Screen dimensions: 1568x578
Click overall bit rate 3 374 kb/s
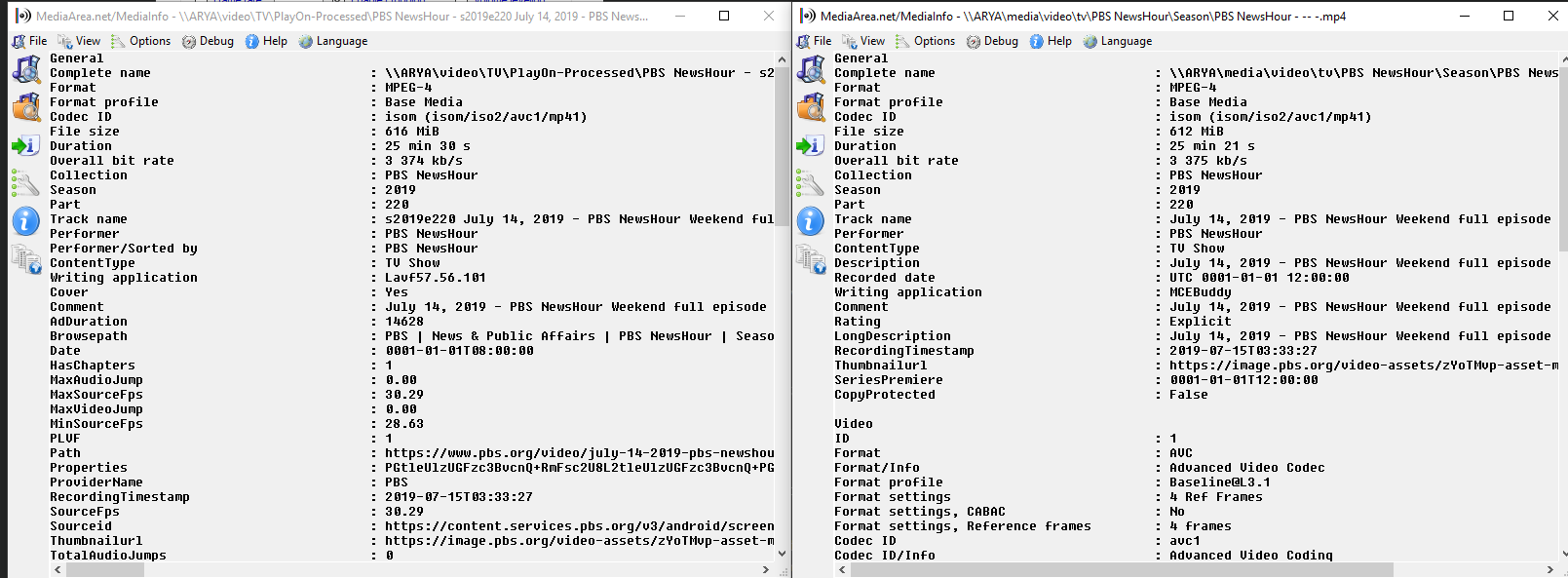pos(424,161)
